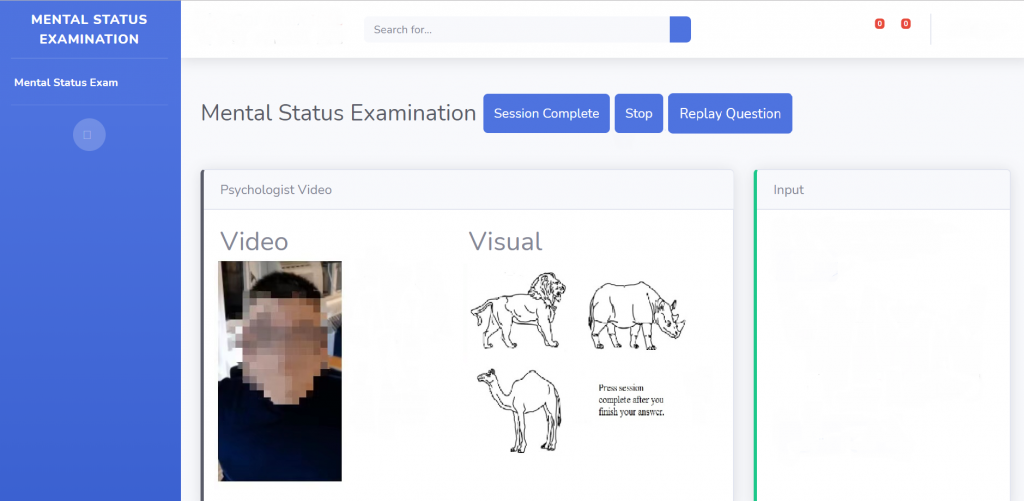Screen dimensions: 1024x501
Task: Focus the 'Search for...' input field
Action: point(516,30)
